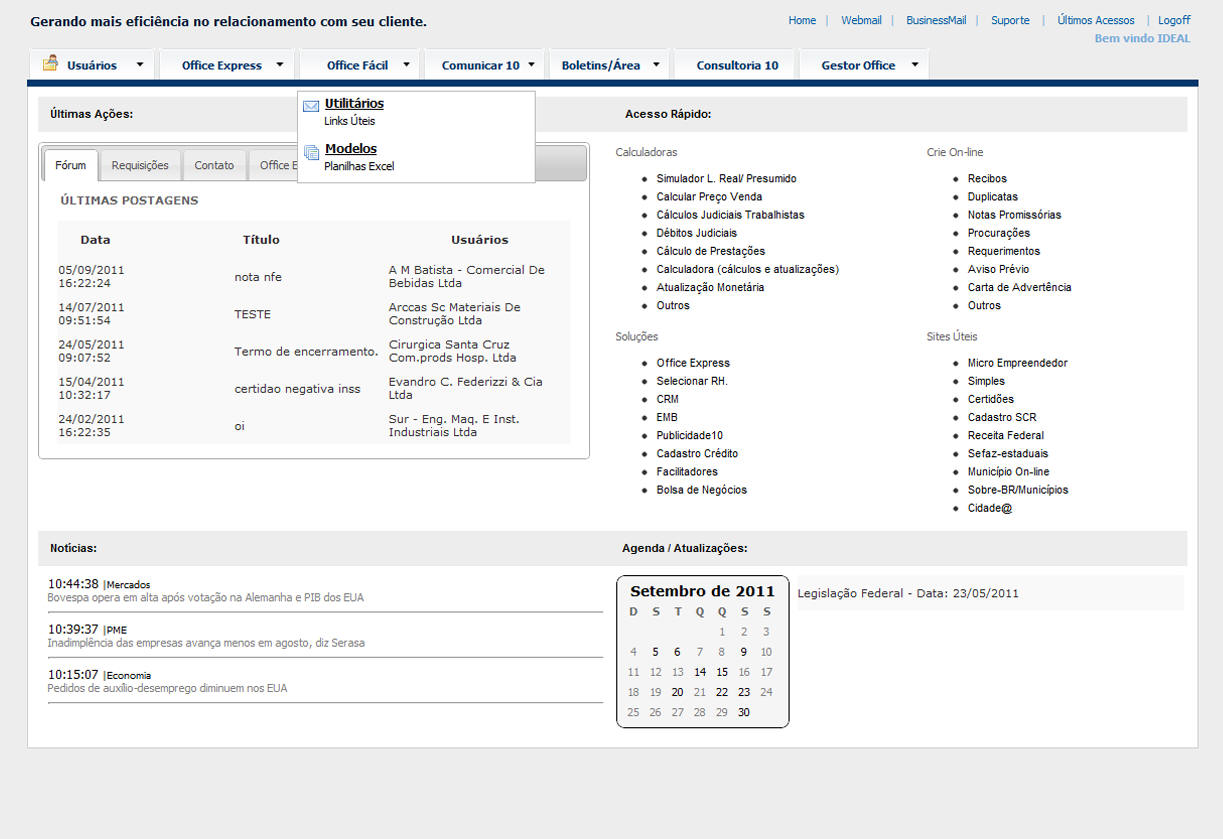Click Outros under Calculadoras
This screenshot has height=839, width=1223.
pyautogui.click(x=673, y=305)
